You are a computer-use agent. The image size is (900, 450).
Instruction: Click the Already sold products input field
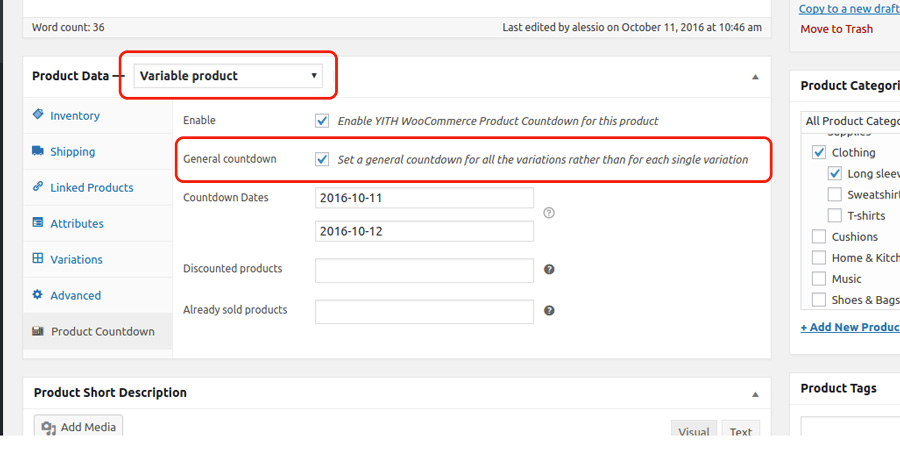424,312
